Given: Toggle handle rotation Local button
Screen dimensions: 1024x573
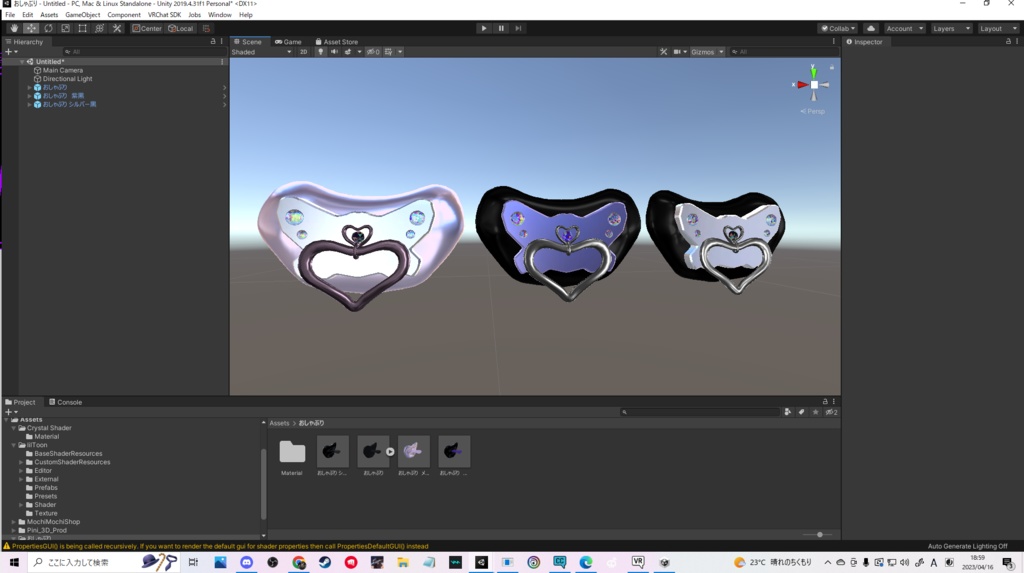Looking at the screenshot, I should point(181,28).
